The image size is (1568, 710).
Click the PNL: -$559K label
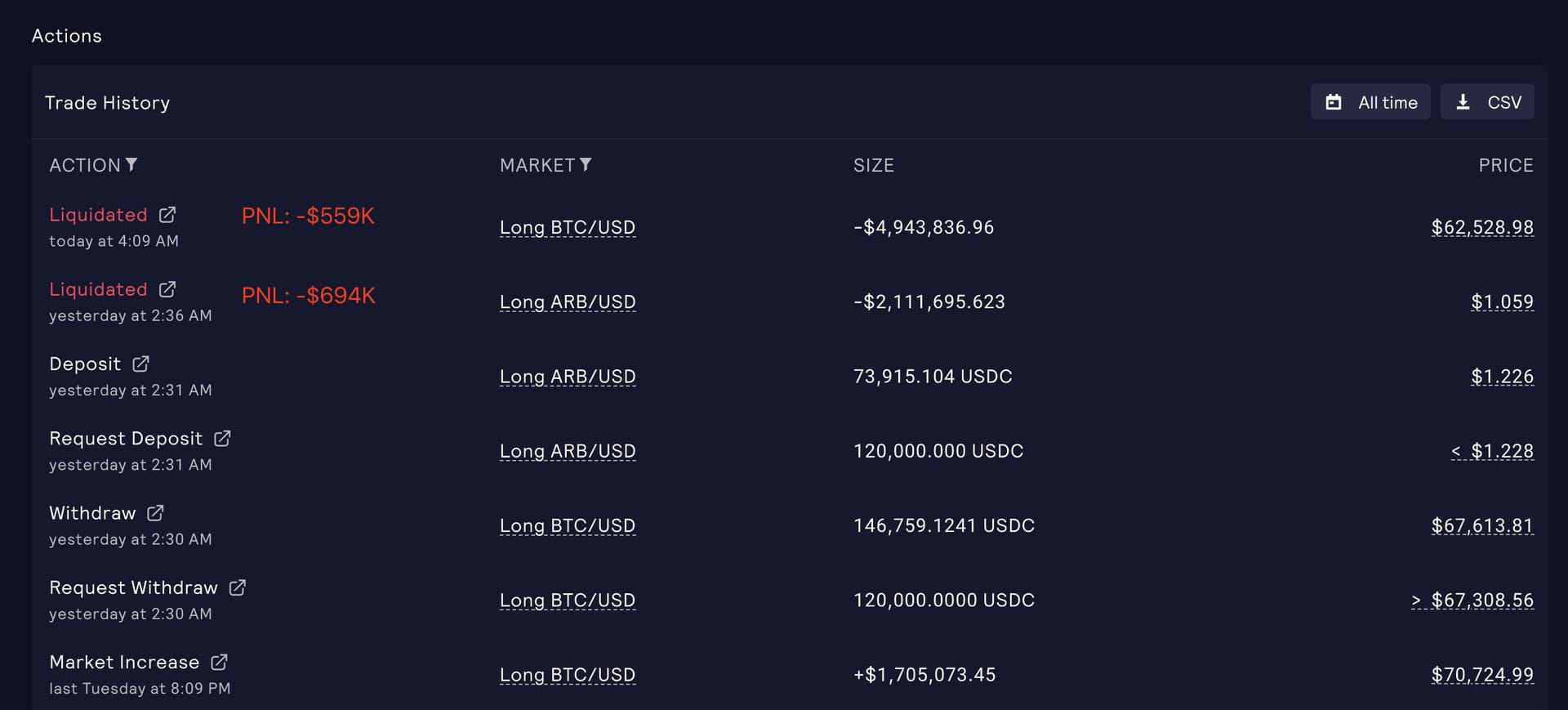(308, 216)
